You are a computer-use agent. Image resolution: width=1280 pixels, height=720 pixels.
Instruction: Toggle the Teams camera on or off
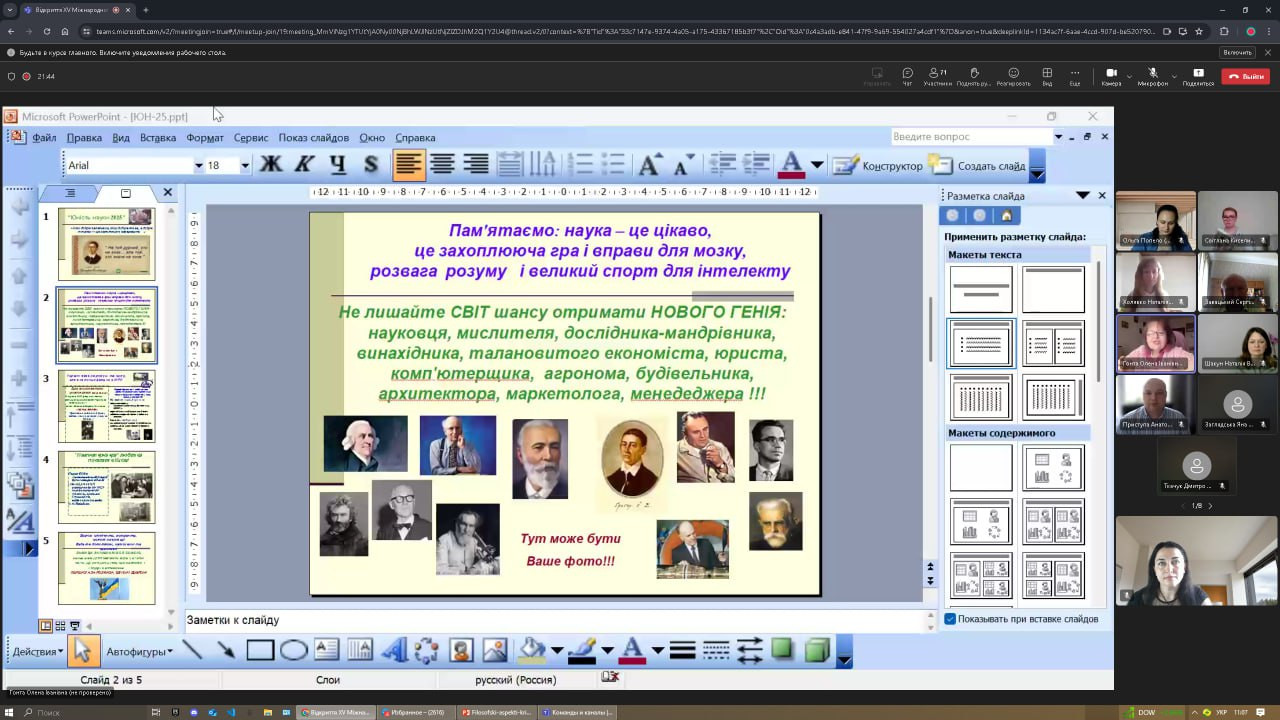point(1111,76)
